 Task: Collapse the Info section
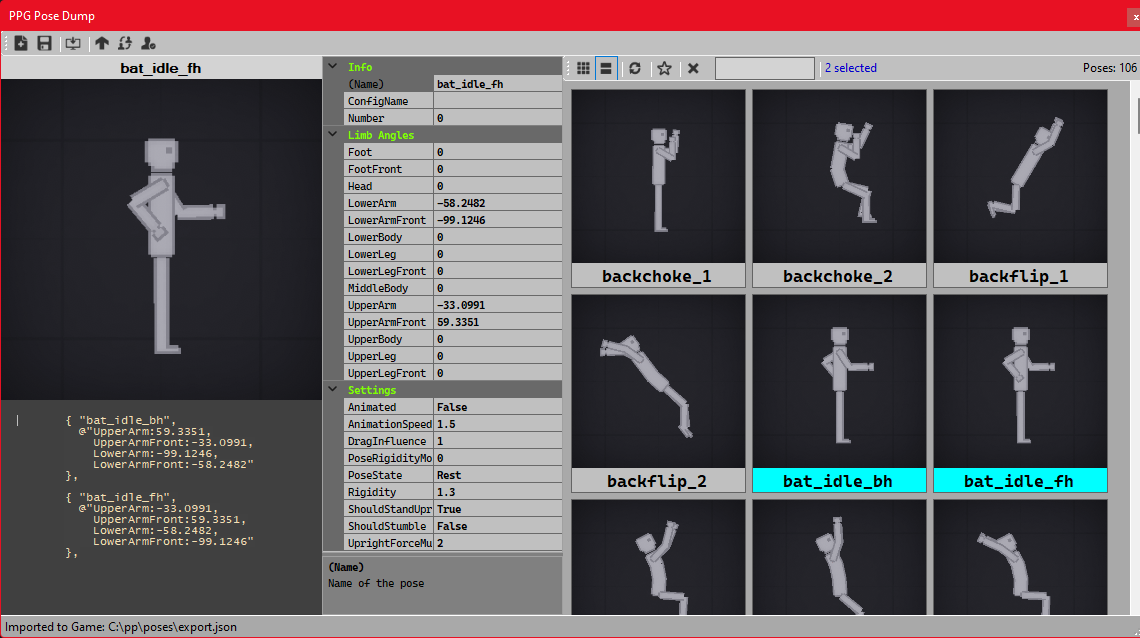click(333, 66)
